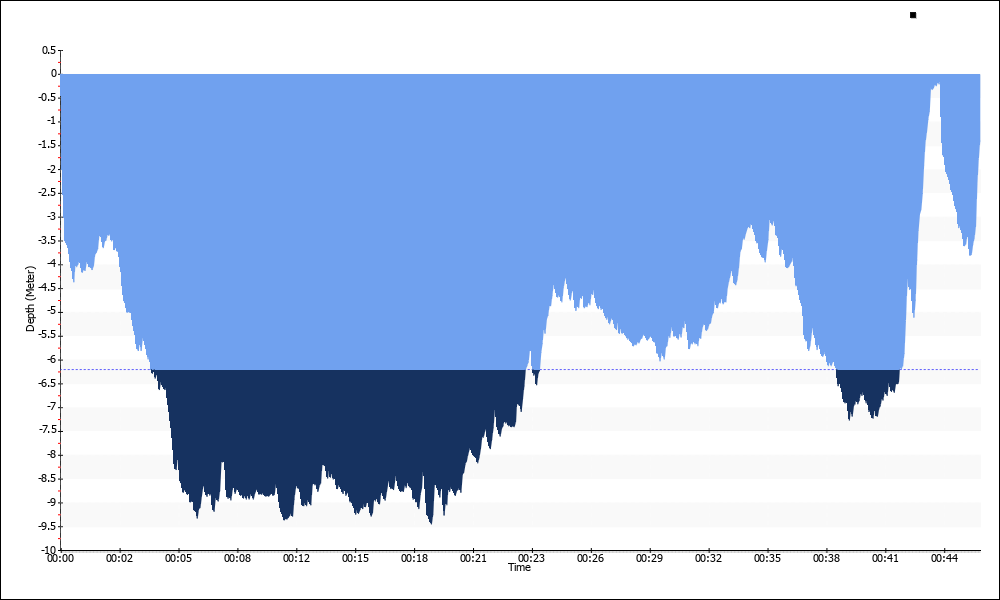The width and height of the screenshot is (1000, 600).
Task: Click the '-7.5' depth axis label
Action: [47, 430]
